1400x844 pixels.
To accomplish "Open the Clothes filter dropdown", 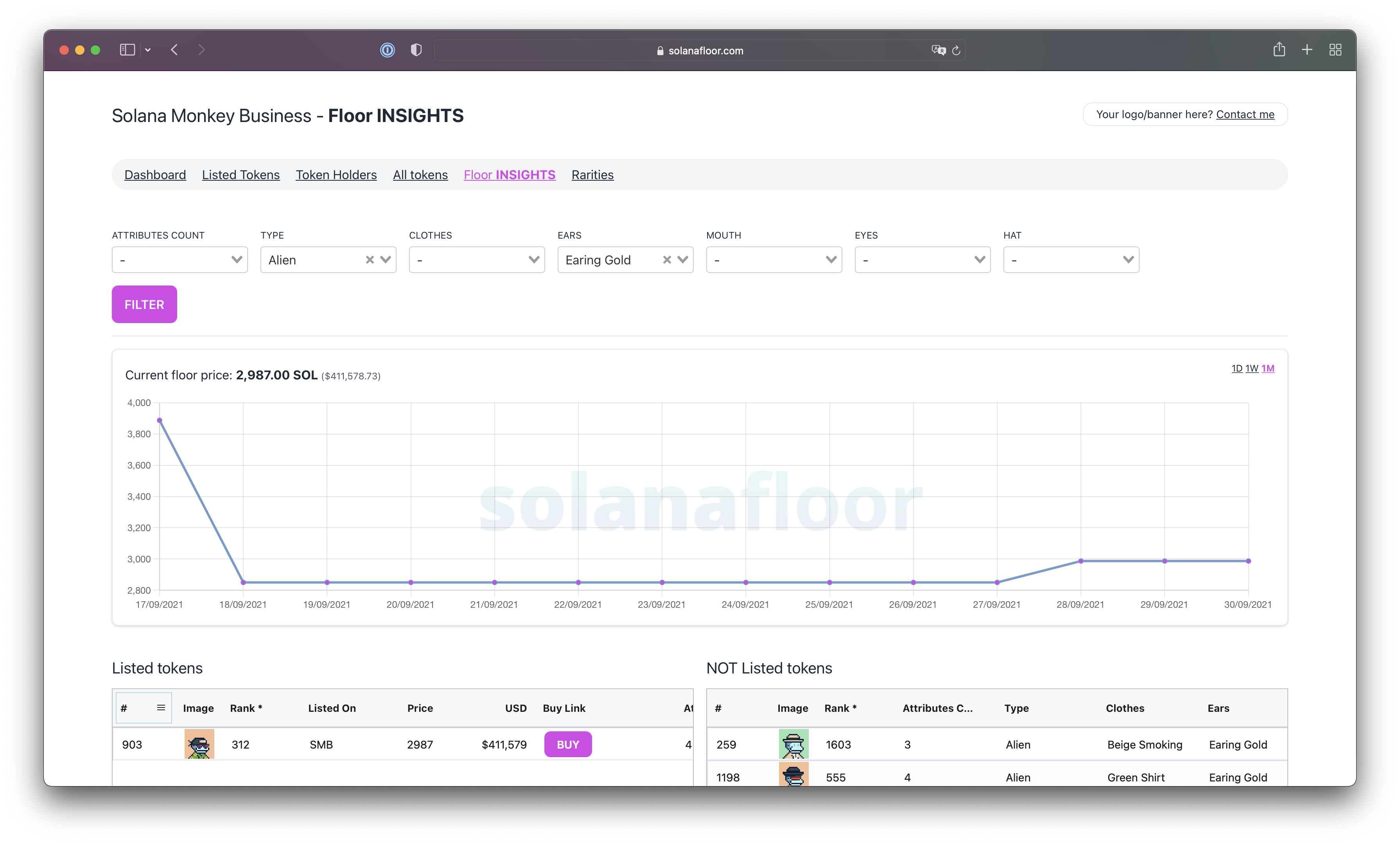I will pos(477,260).
